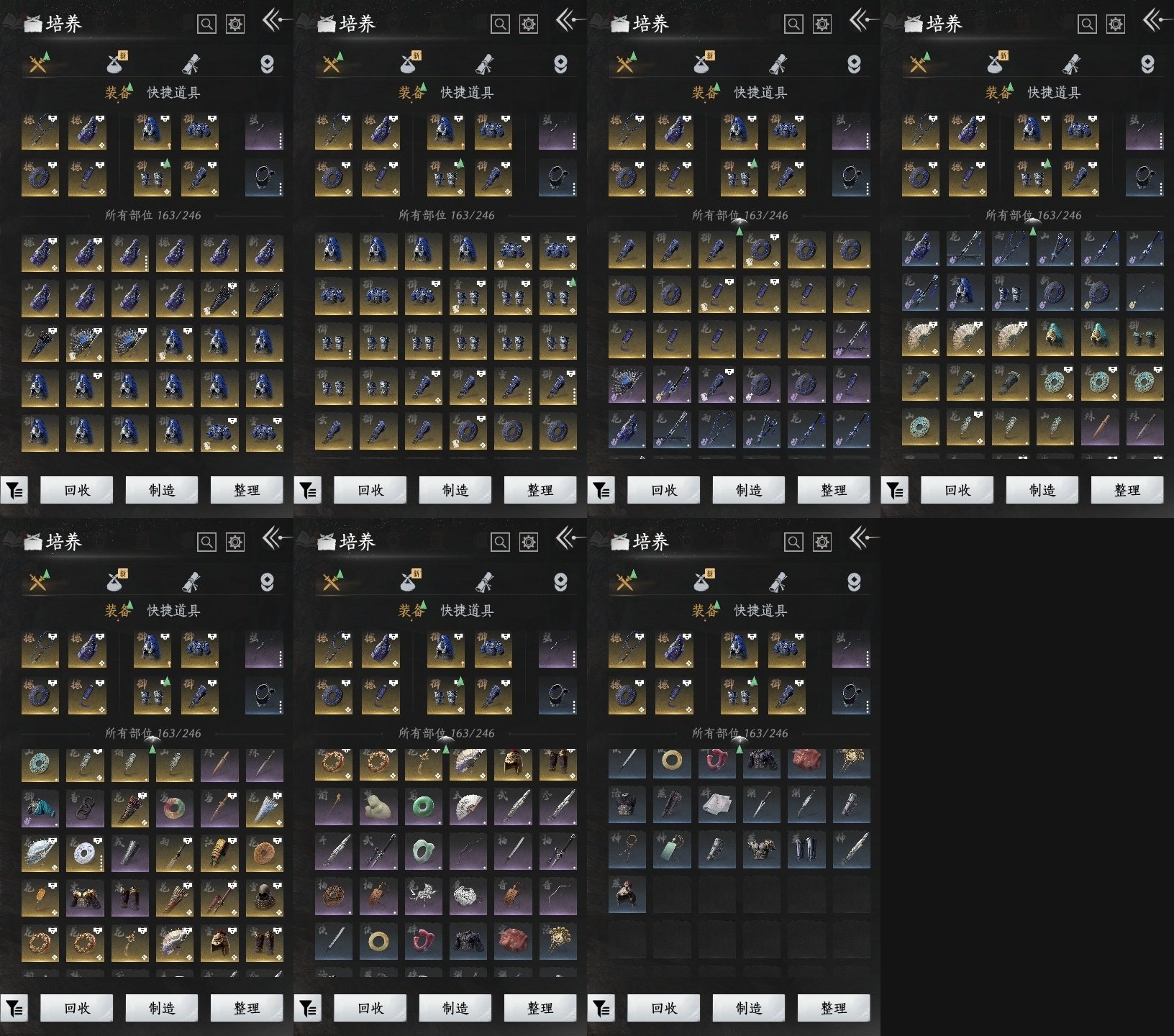Select the crossed swords icon in the top-left panel
Viewport: 1174px width, 1036px height.
tap(38, 65)
